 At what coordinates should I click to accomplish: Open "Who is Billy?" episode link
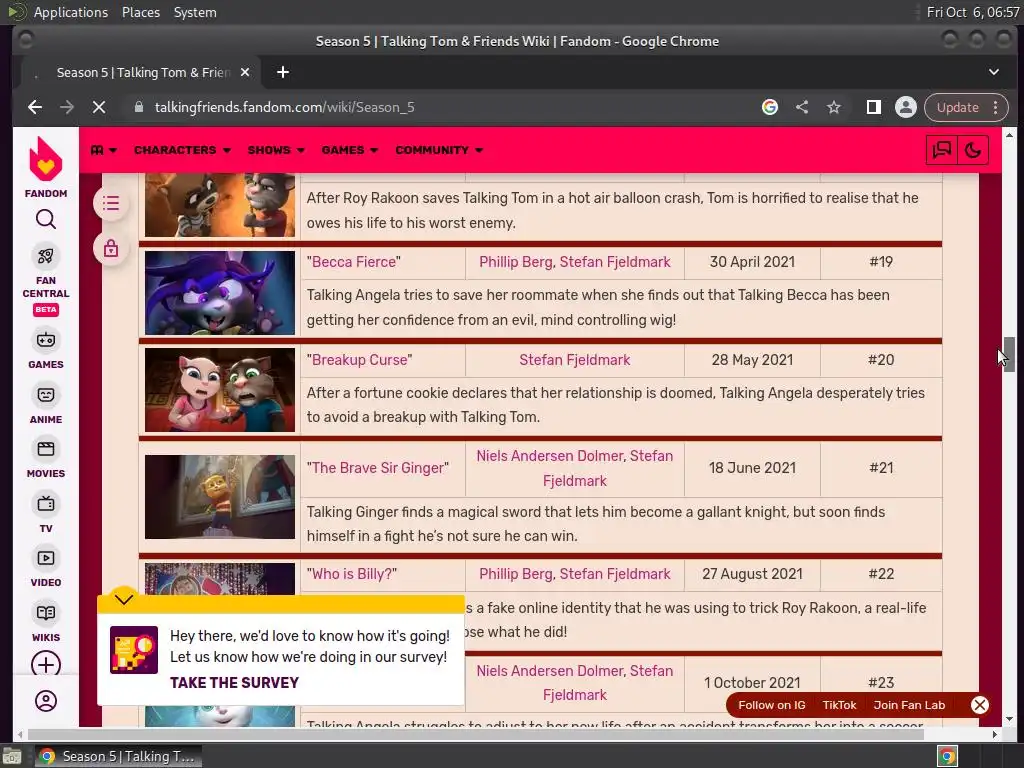tap(352, 574)
